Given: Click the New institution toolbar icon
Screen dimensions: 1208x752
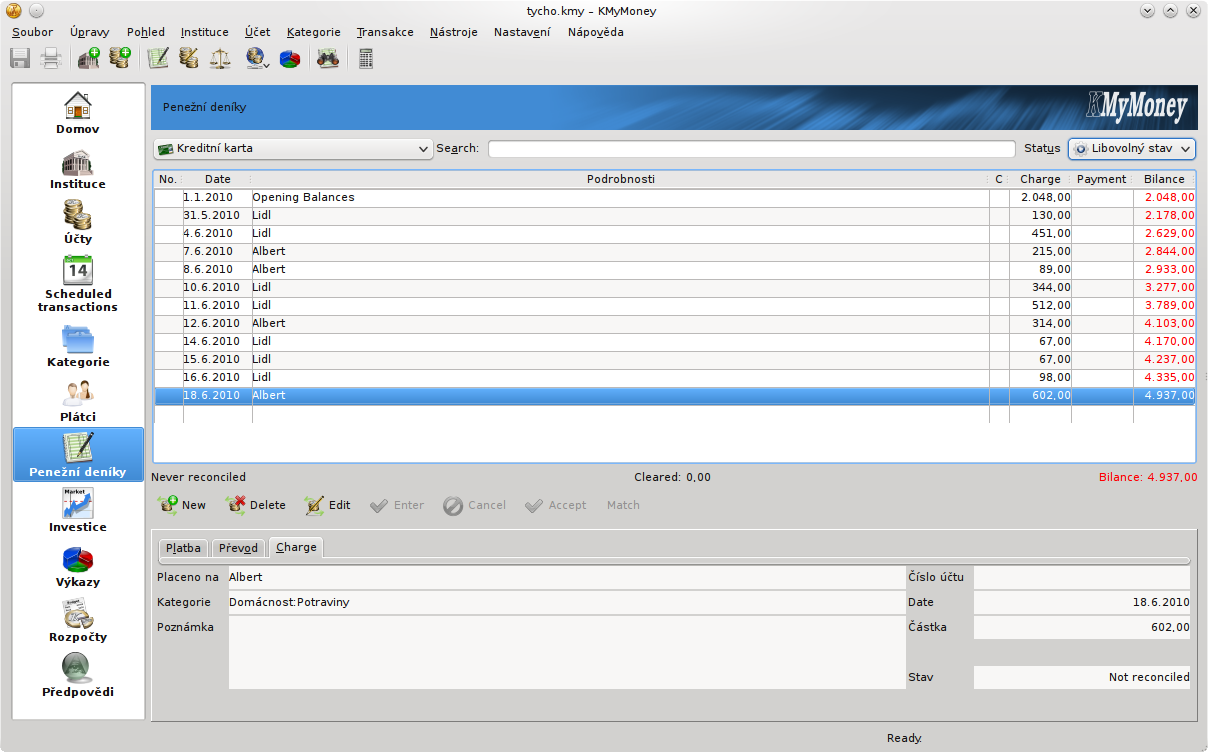Looking at the screenshot, I should (89, 59).
